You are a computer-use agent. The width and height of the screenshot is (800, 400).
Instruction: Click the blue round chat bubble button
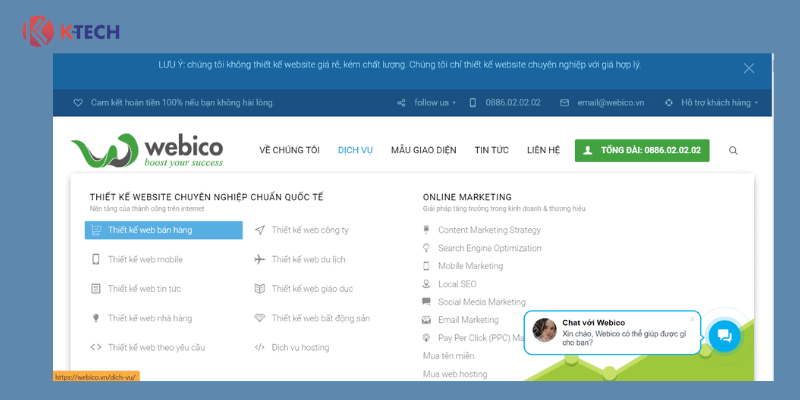pos(724,336)
